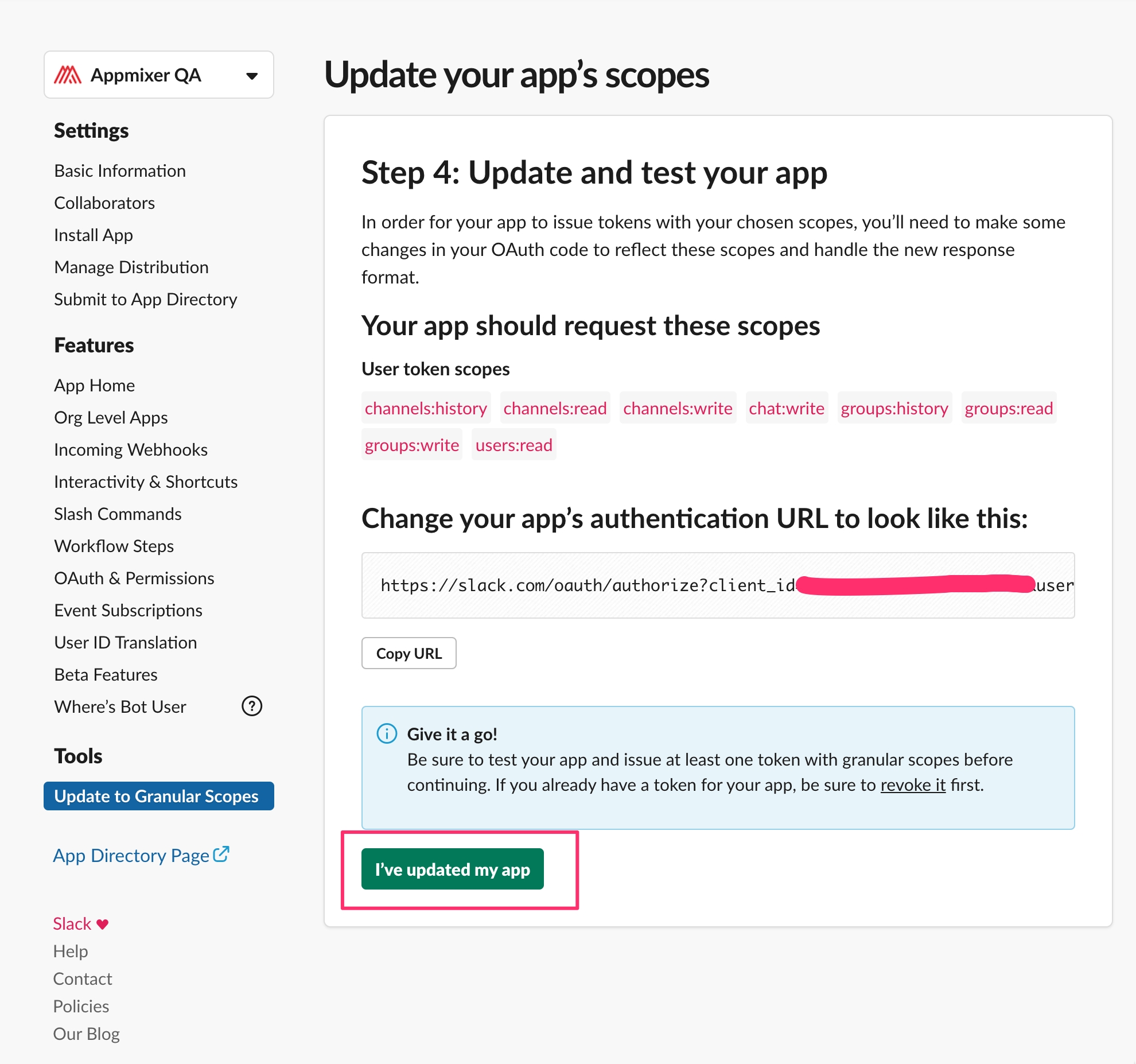The height and width of the screenshot is (1064, 1136).
Task: Open the Our Blog footer link
Action: pyautogui.click(x=86, y=1034)
